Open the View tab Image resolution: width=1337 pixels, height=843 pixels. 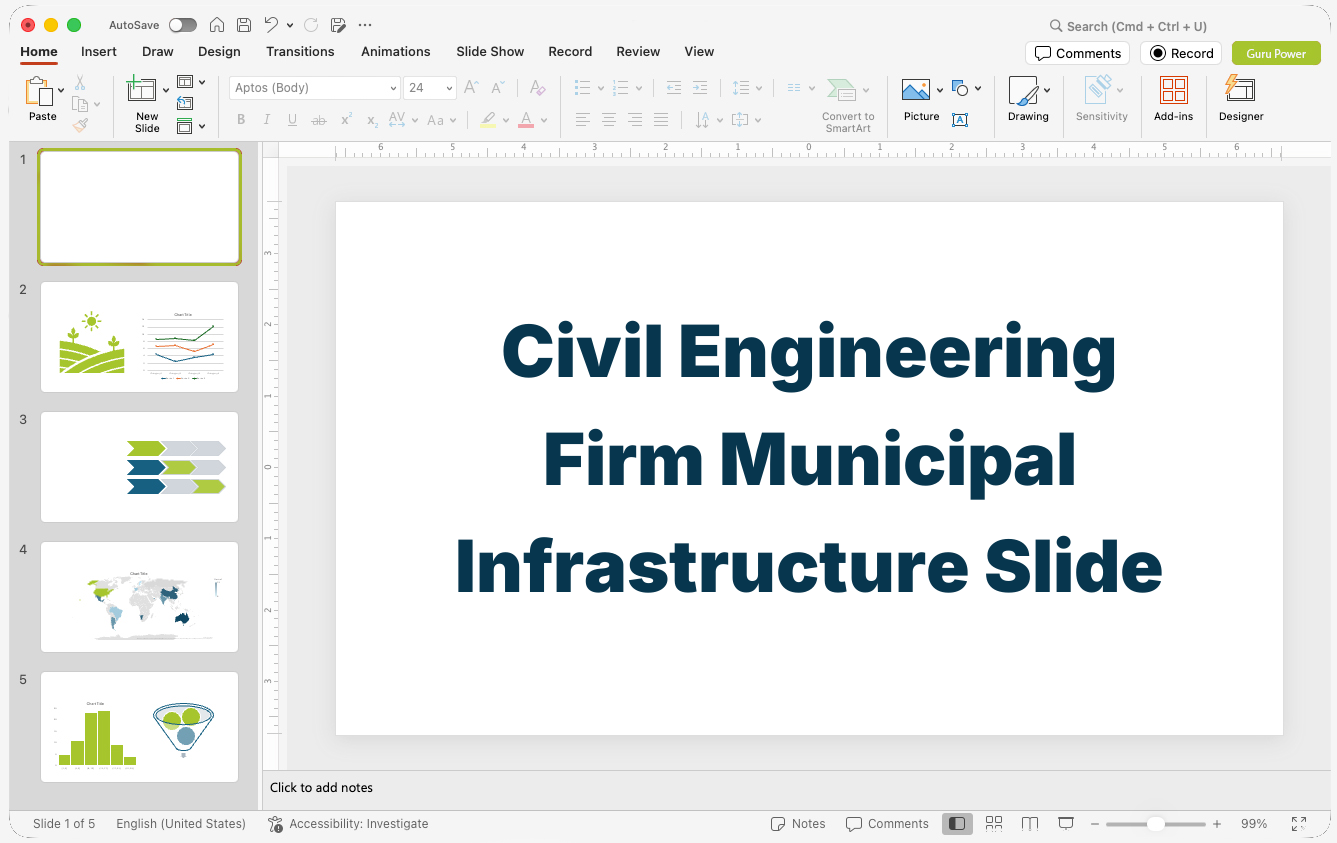699,51
